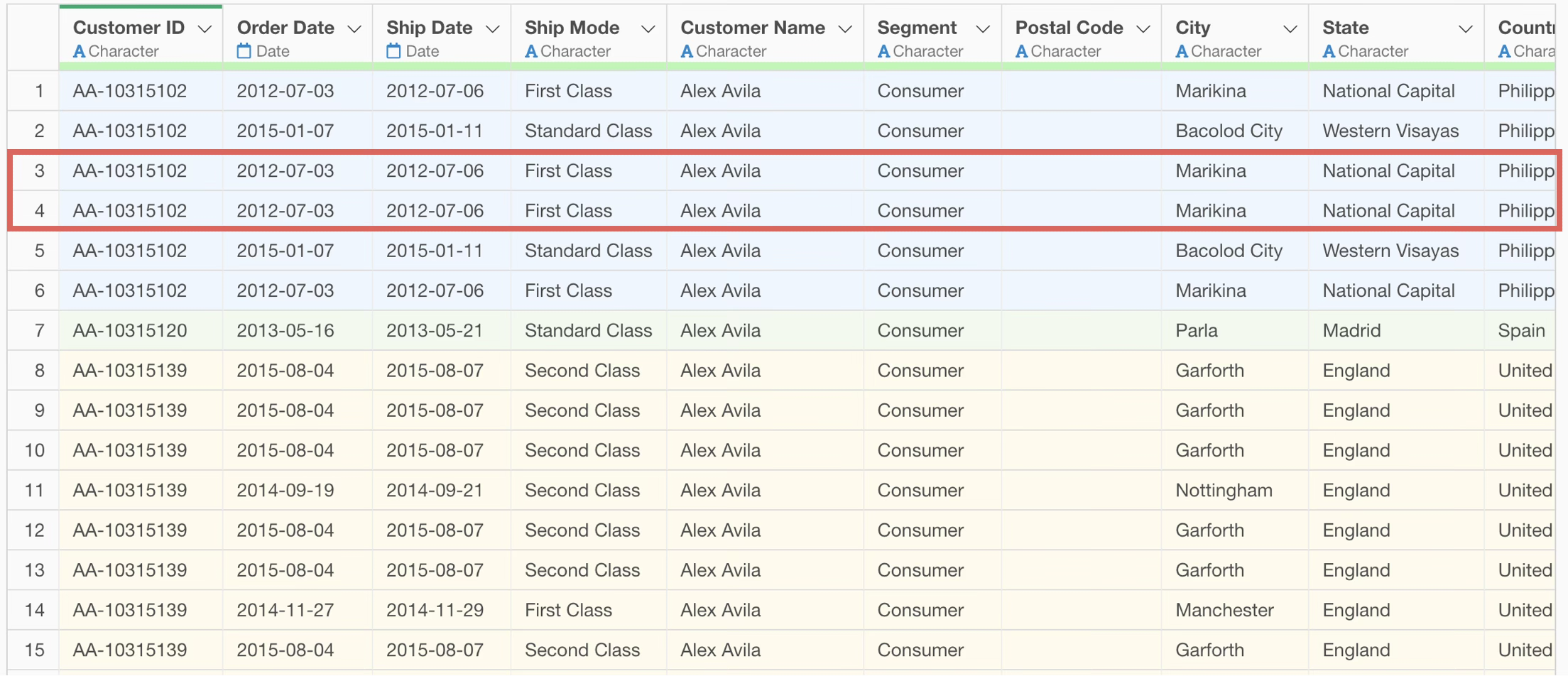The height and width of the screenshot is (676, 1568).
Task: Click the calendar icon under Ship Date
Action: coord(393,51)
